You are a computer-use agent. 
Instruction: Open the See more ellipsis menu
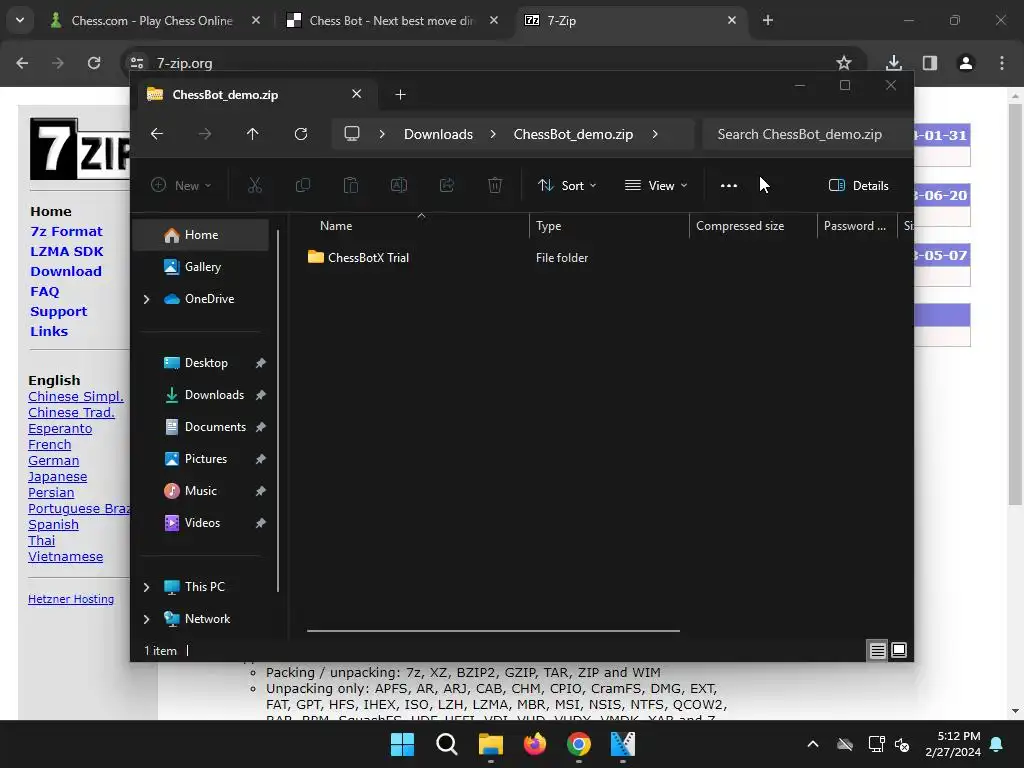[x=729, y=185]
